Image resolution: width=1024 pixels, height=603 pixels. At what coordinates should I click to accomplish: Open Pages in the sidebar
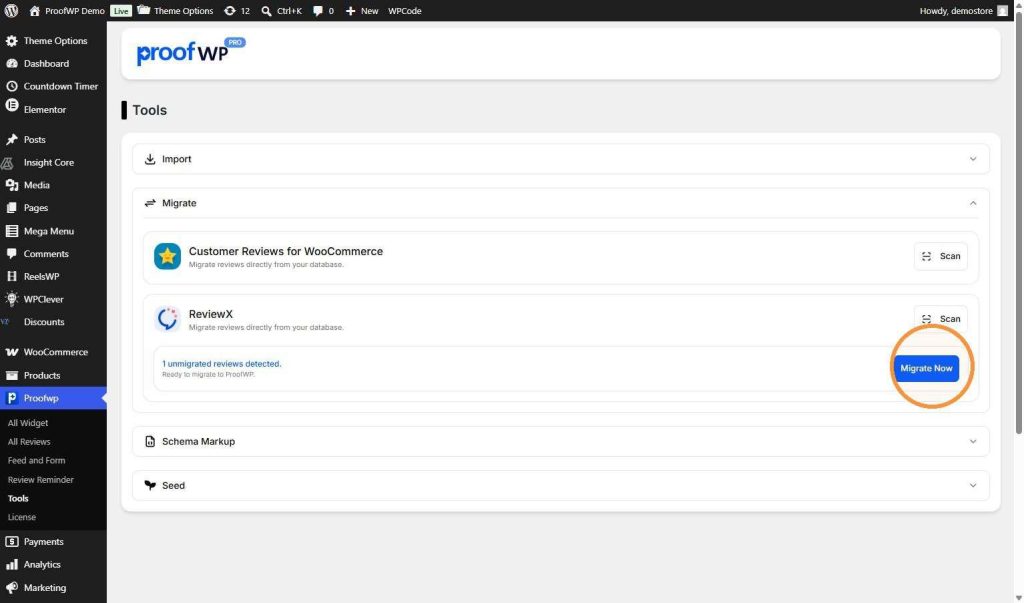pyautogui.click(x=36, y=208)
